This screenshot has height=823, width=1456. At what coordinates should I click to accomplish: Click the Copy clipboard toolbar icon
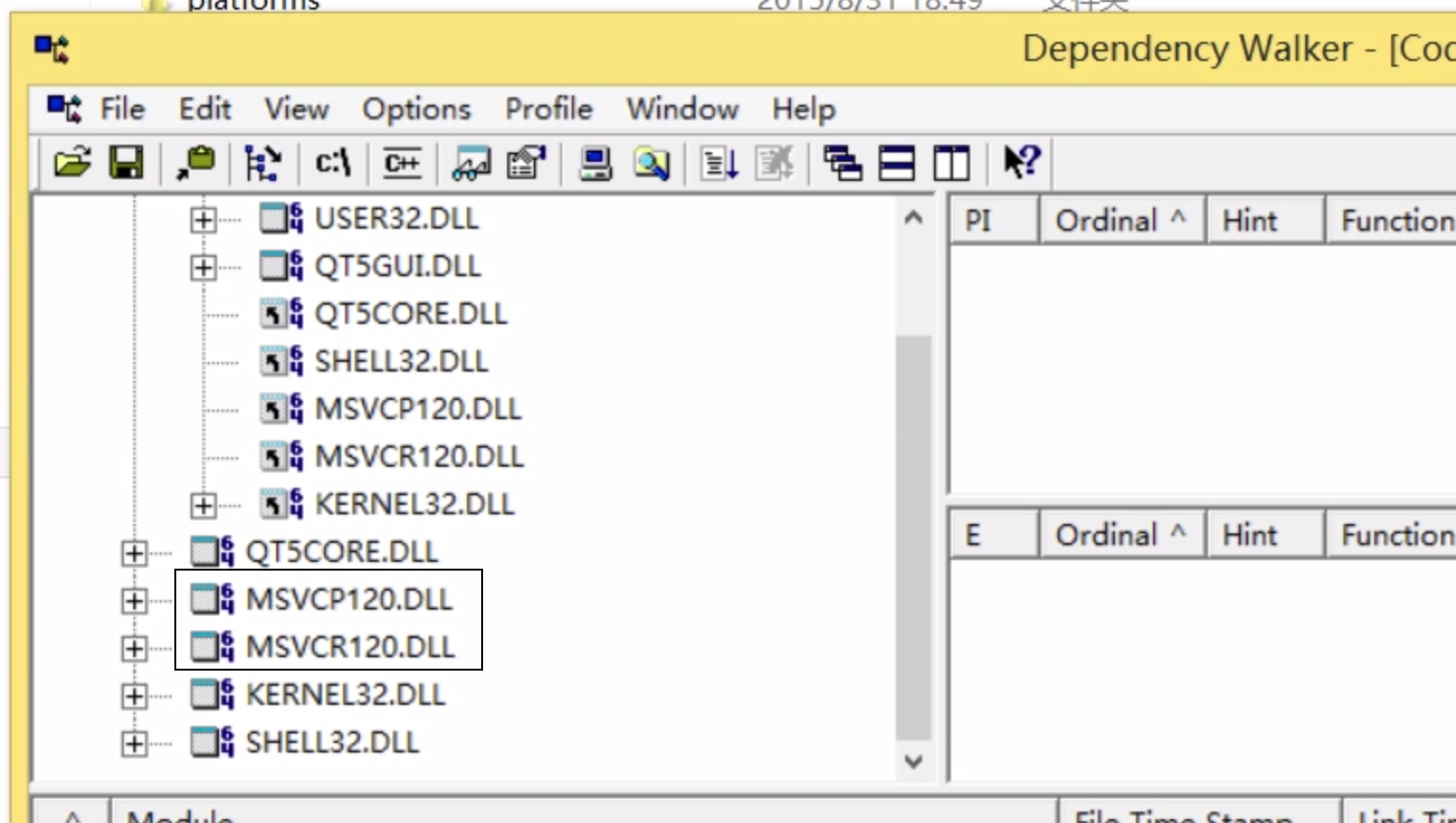(x=196, y=163)
